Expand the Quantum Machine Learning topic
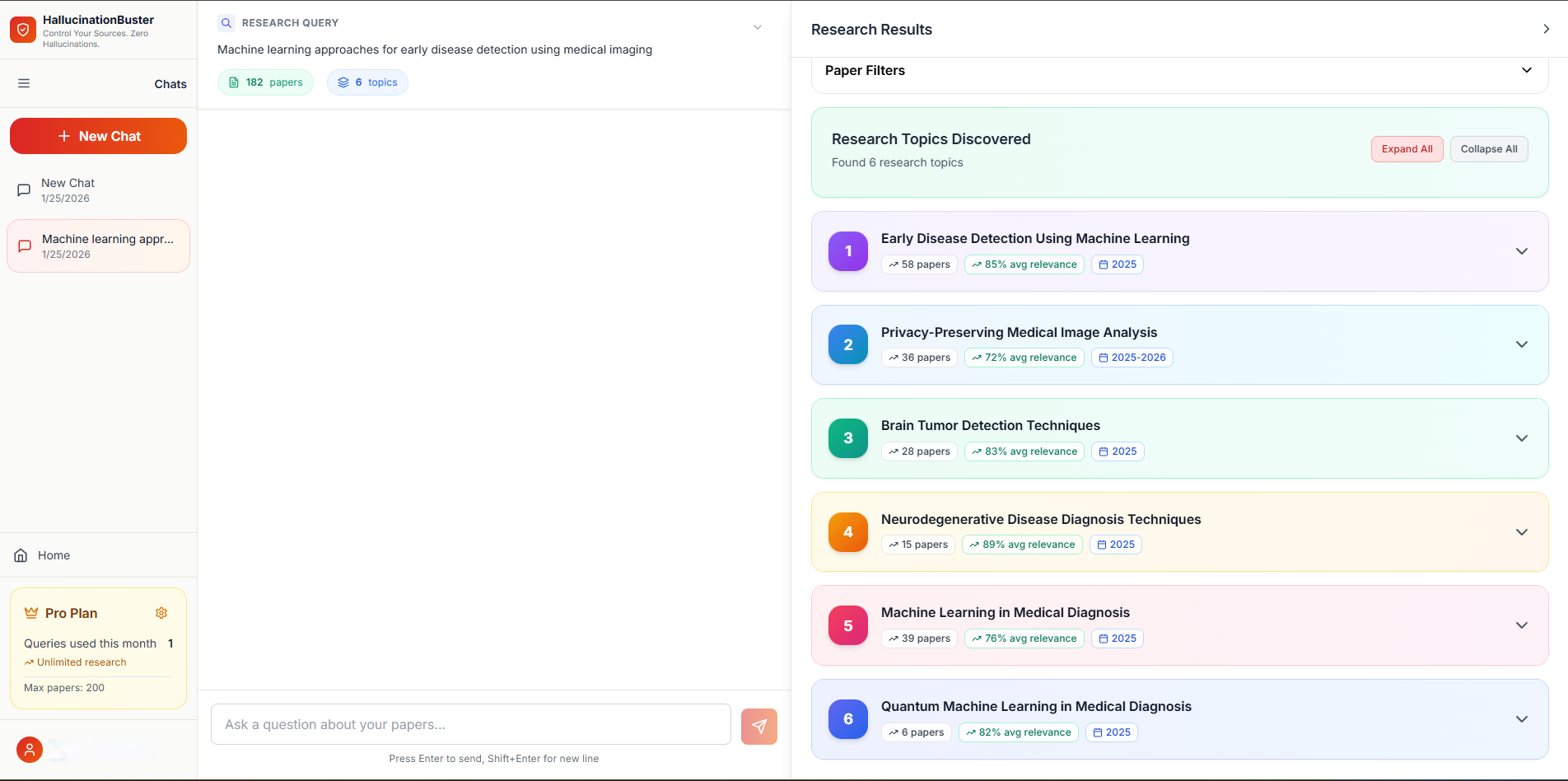 tap(1521, 718)
